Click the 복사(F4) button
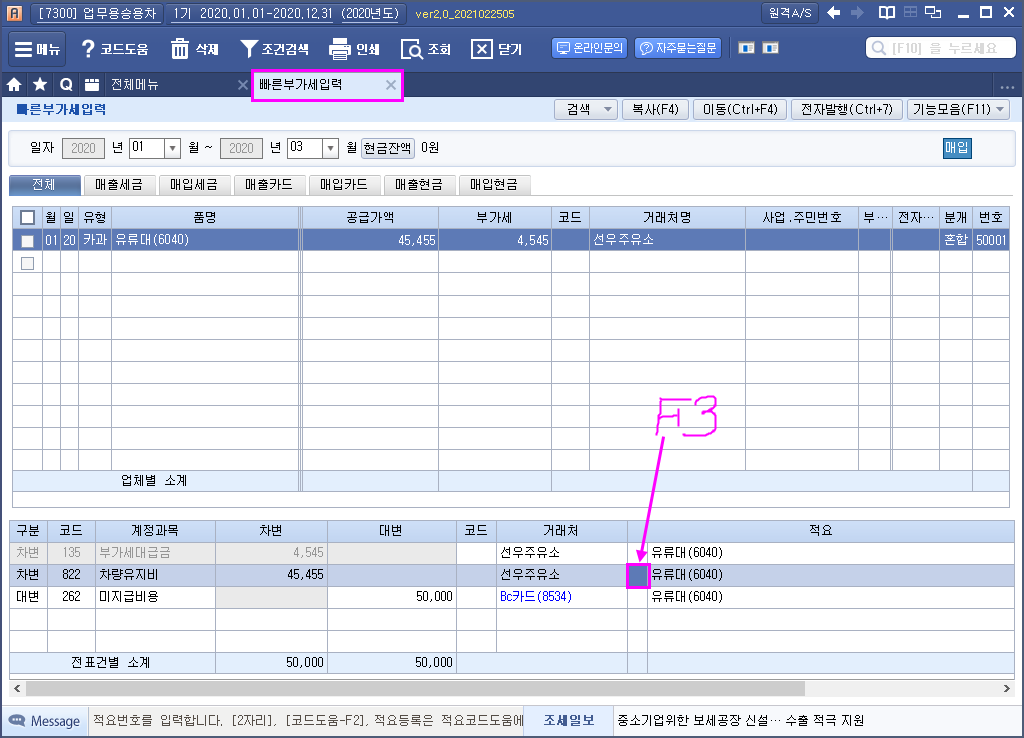 [655, 110]
